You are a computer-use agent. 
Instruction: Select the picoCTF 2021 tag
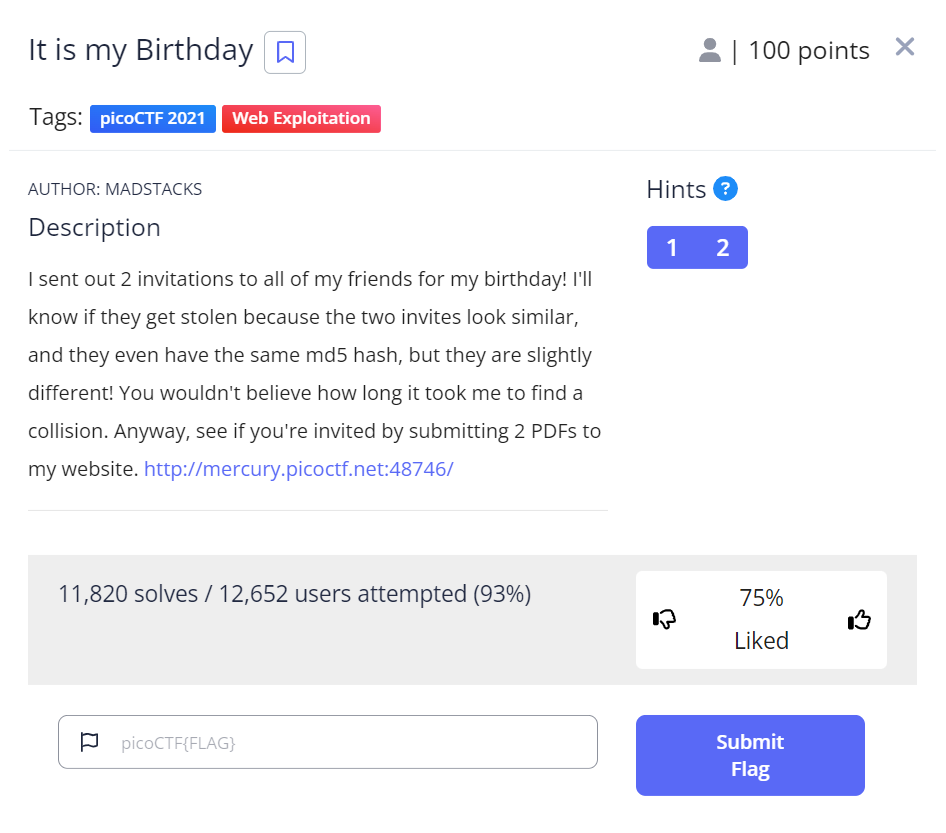click(x=153, y=119)
